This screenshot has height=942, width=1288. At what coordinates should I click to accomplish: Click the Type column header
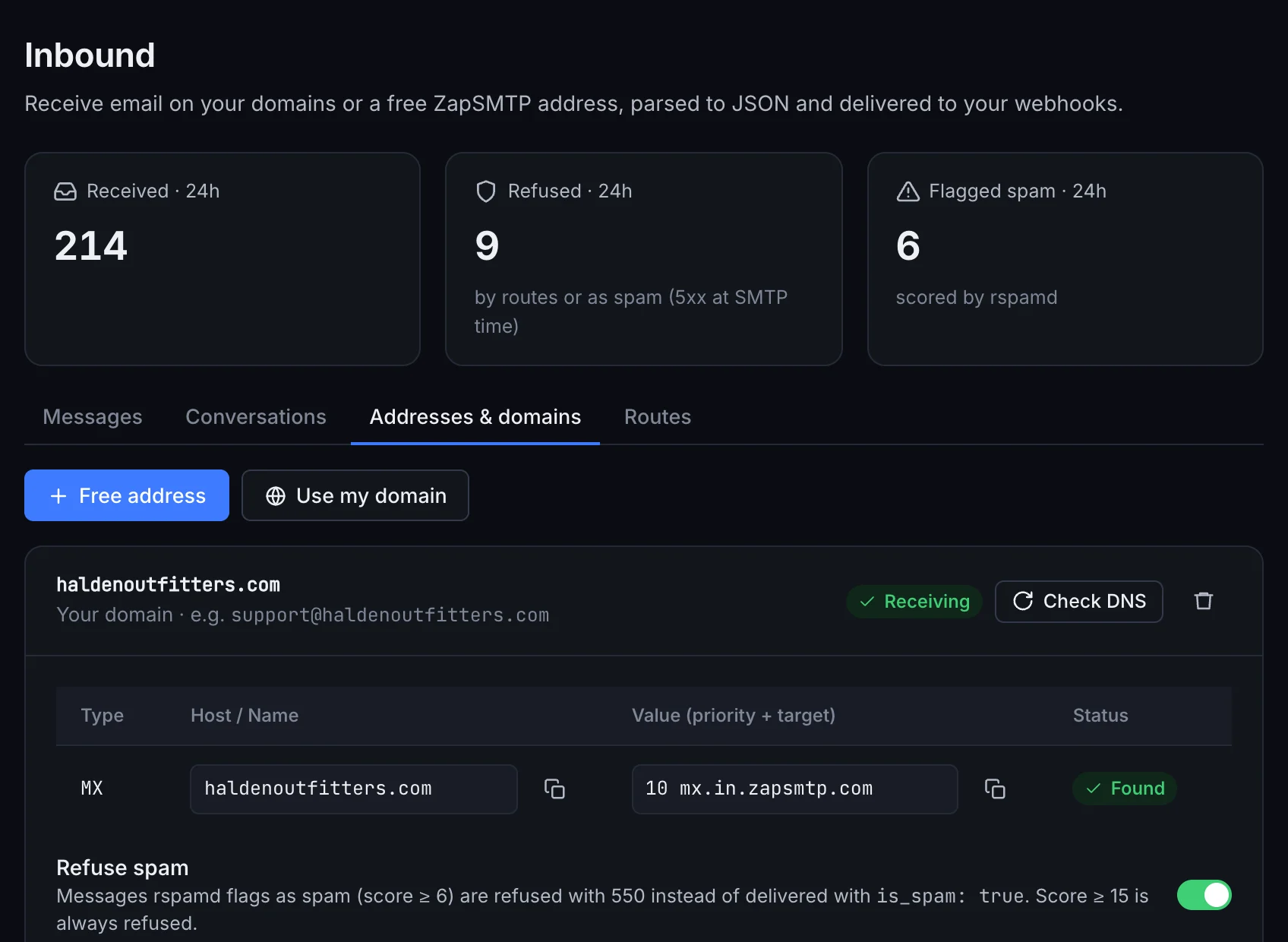(102, 716)
